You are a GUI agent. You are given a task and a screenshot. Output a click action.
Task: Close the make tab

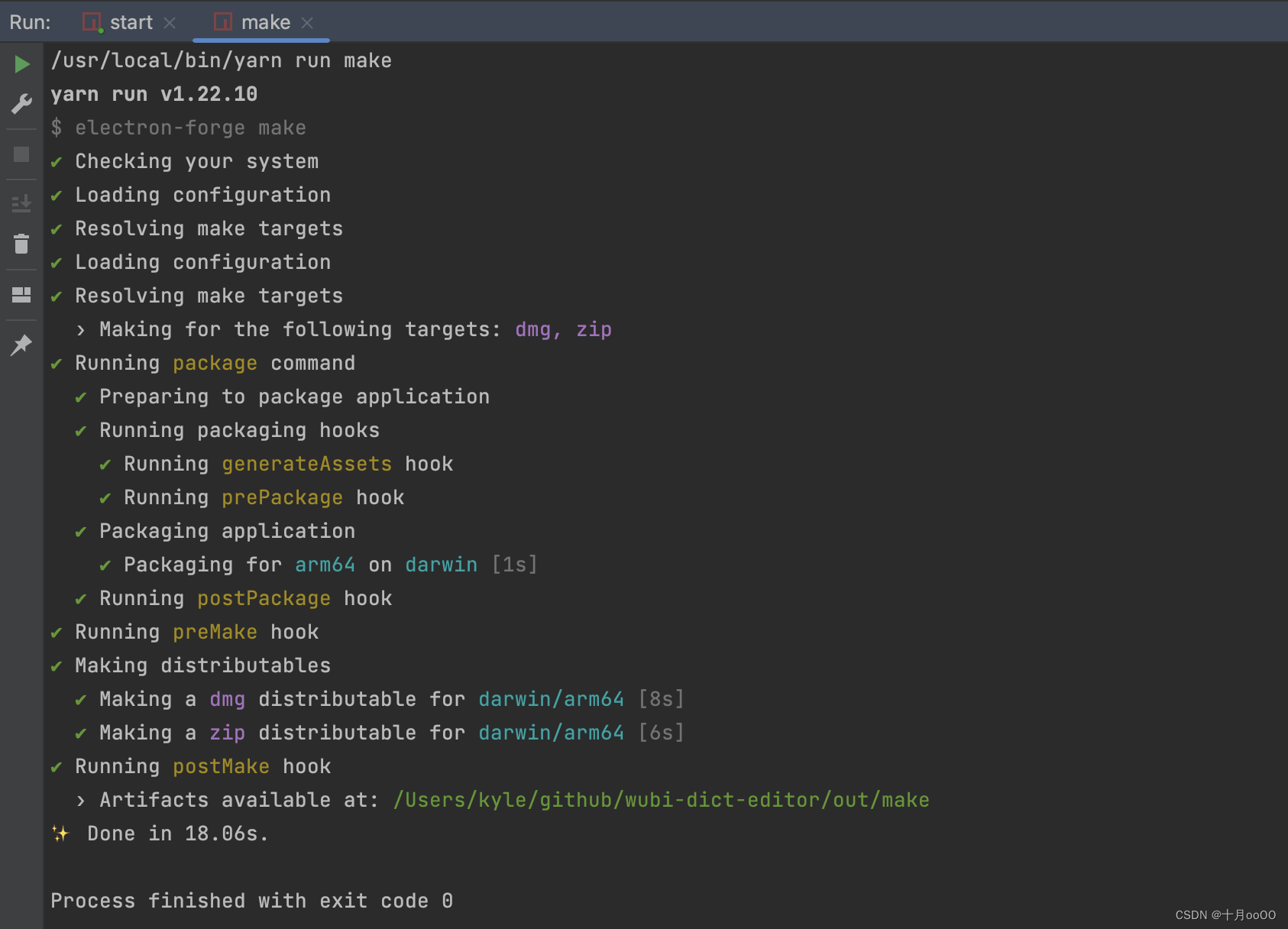coord(307,23)
